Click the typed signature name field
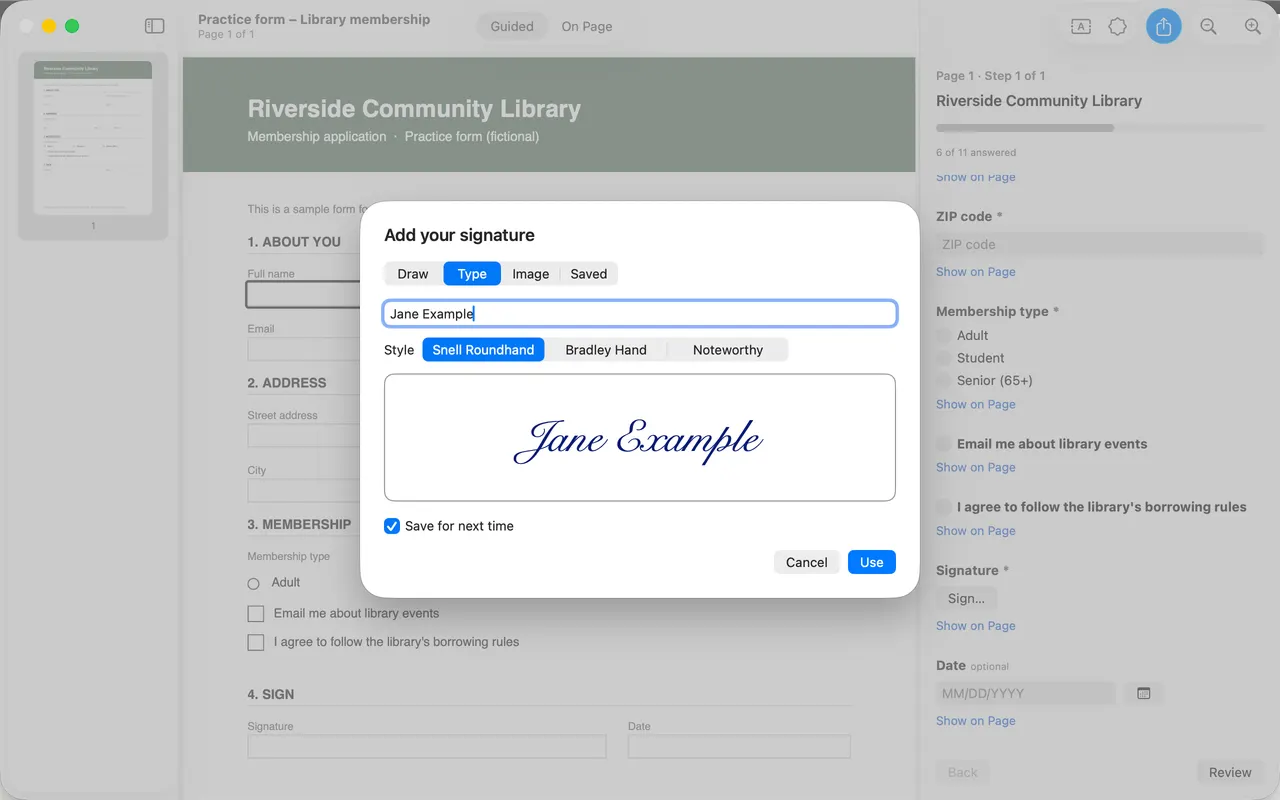 tap(640, 314)
